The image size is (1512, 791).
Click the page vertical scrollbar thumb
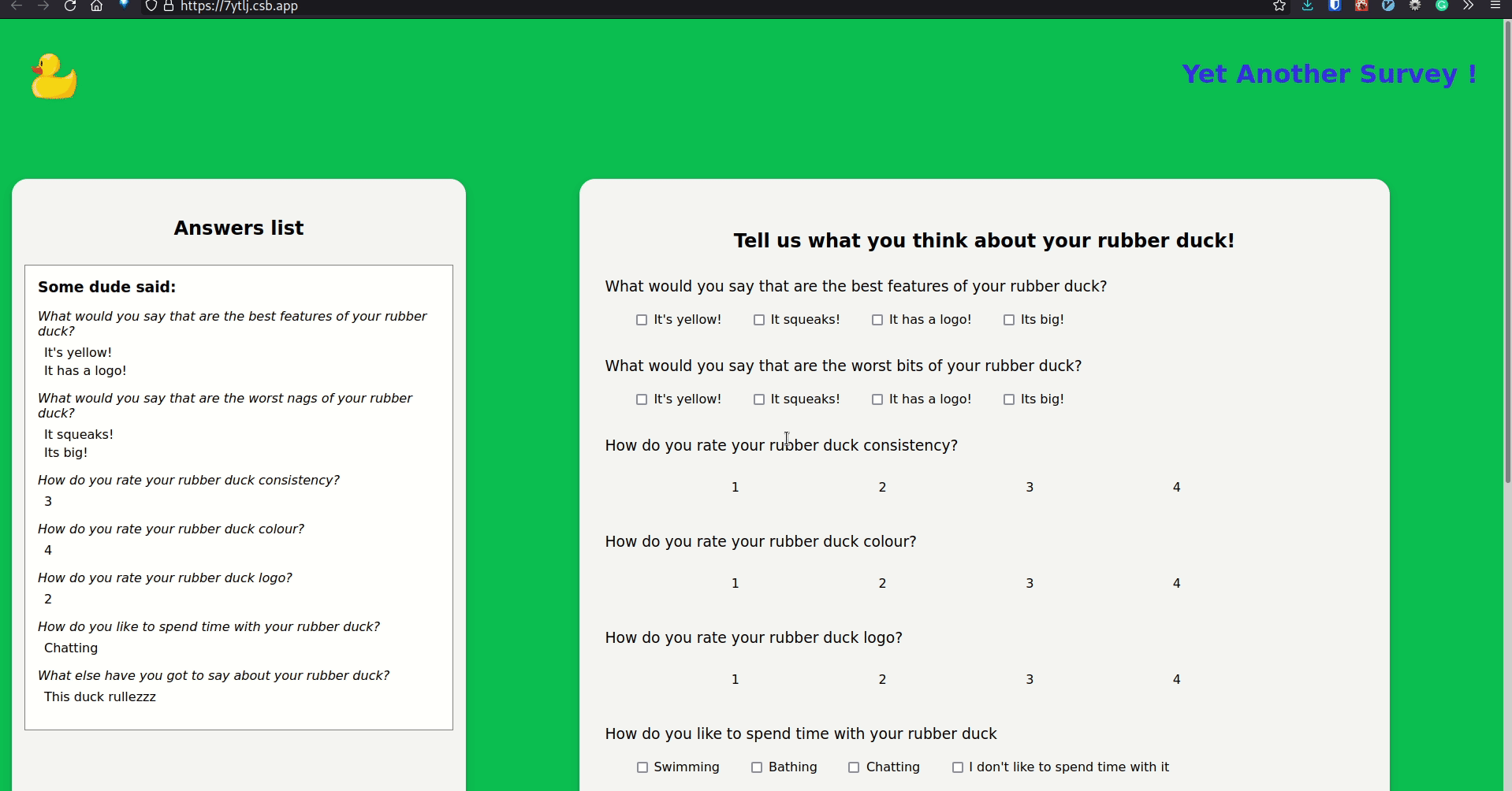pyautogui.click(x=1507, y=252)
